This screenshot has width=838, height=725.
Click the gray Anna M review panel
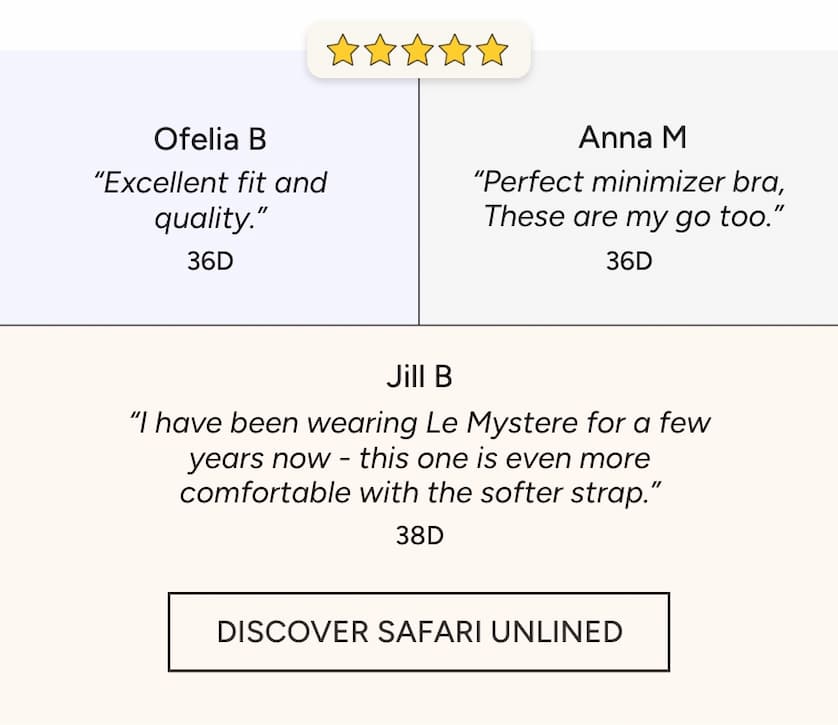coord(629,187)
